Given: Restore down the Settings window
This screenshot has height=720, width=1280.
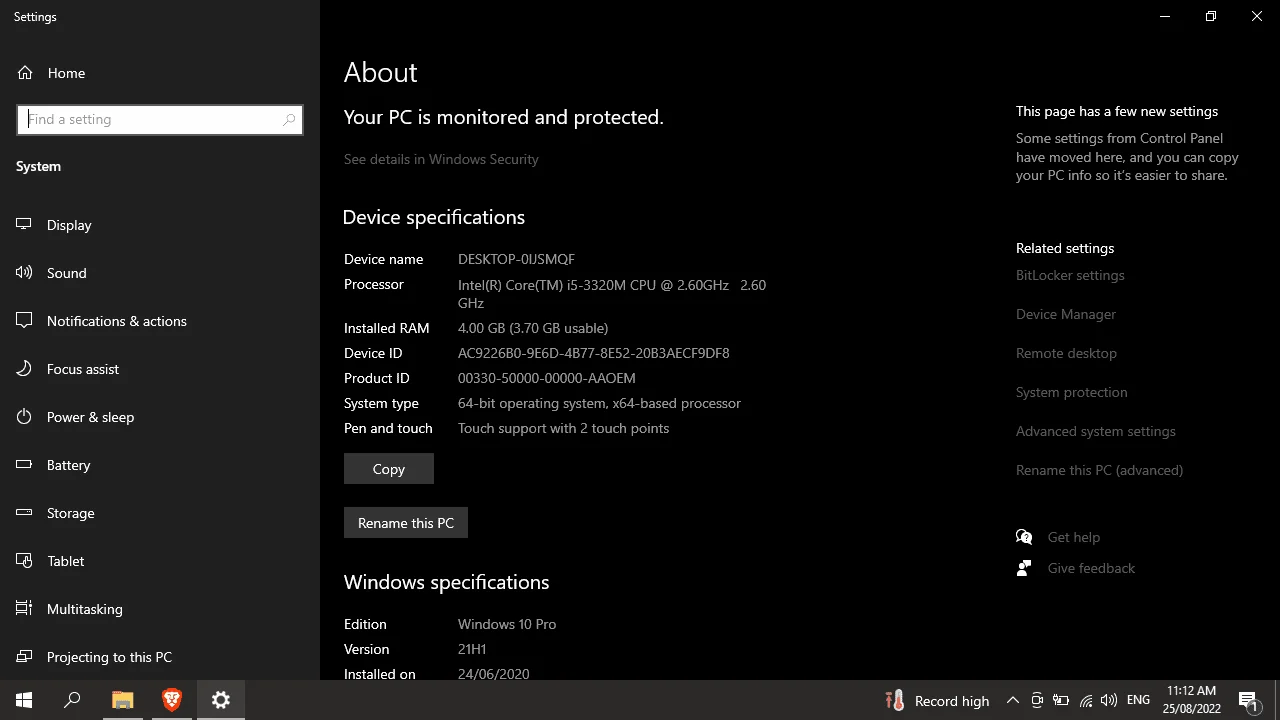Looking at the screenshot, I should pos(1211,16).
